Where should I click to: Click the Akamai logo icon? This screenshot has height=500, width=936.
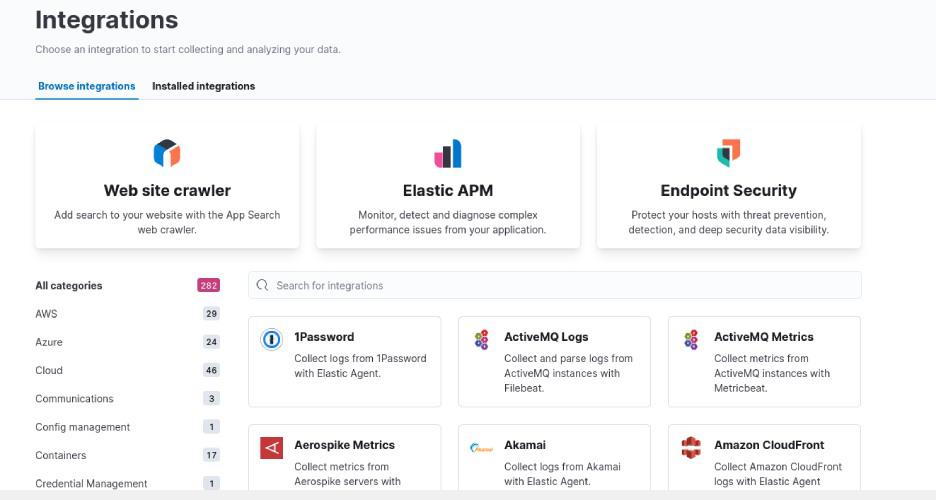coord(481,447)
